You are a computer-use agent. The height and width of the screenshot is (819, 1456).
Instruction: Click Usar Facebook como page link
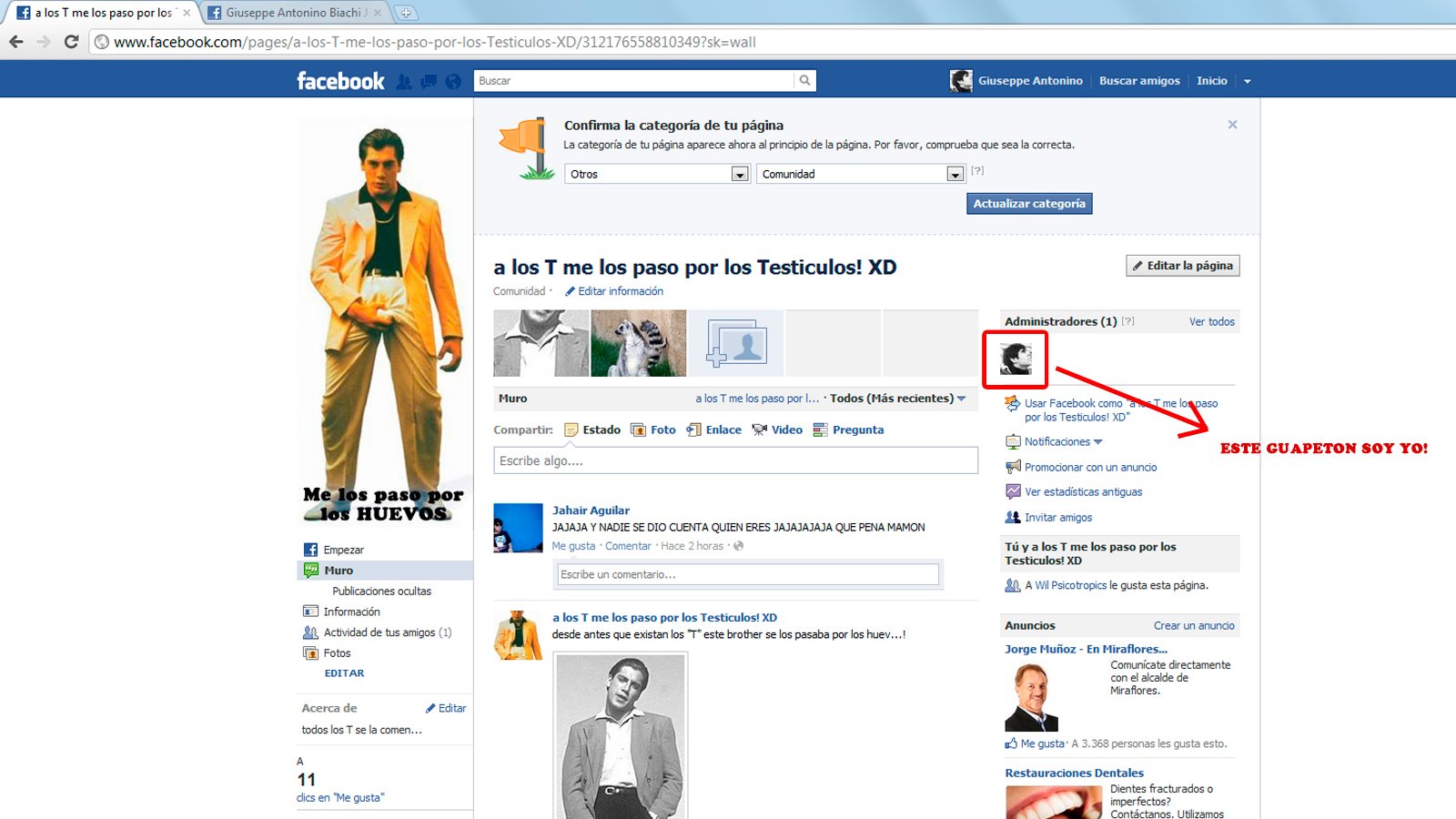click(x=1121, y=410)
